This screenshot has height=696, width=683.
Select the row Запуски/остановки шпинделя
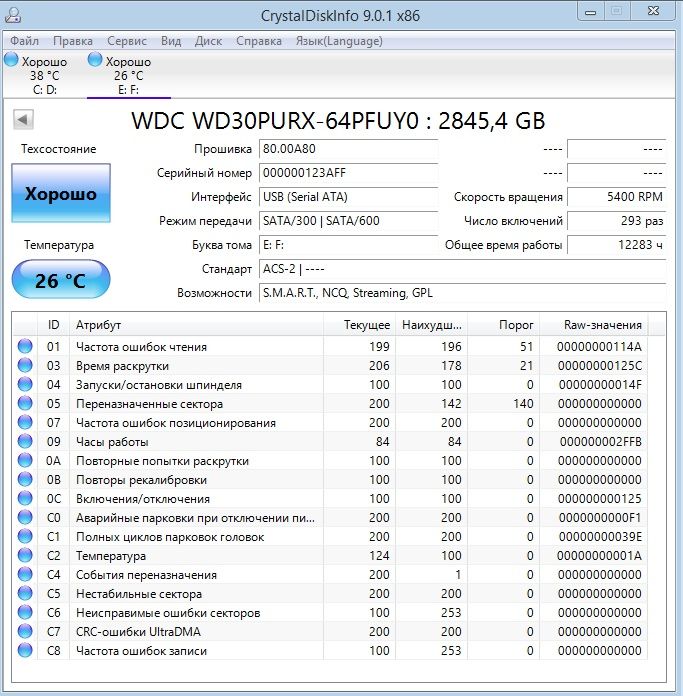pyautogui.click(x=330, y=384)
